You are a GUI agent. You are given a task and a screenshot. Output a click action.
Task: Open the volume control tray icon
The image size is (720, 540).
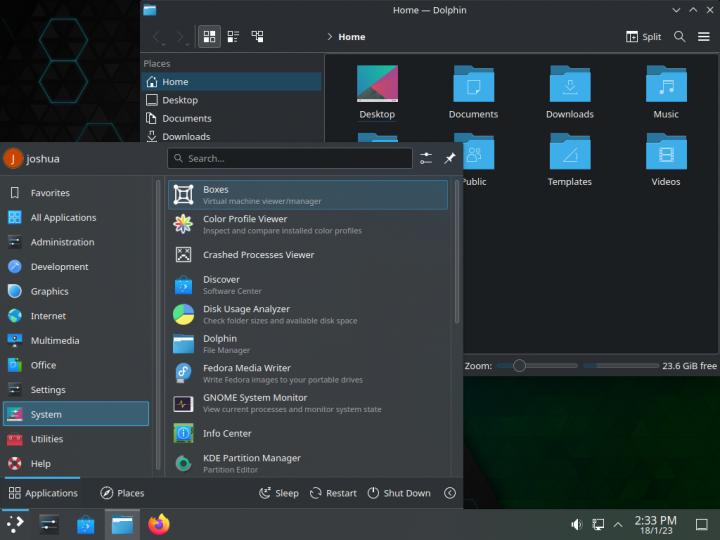577,524
